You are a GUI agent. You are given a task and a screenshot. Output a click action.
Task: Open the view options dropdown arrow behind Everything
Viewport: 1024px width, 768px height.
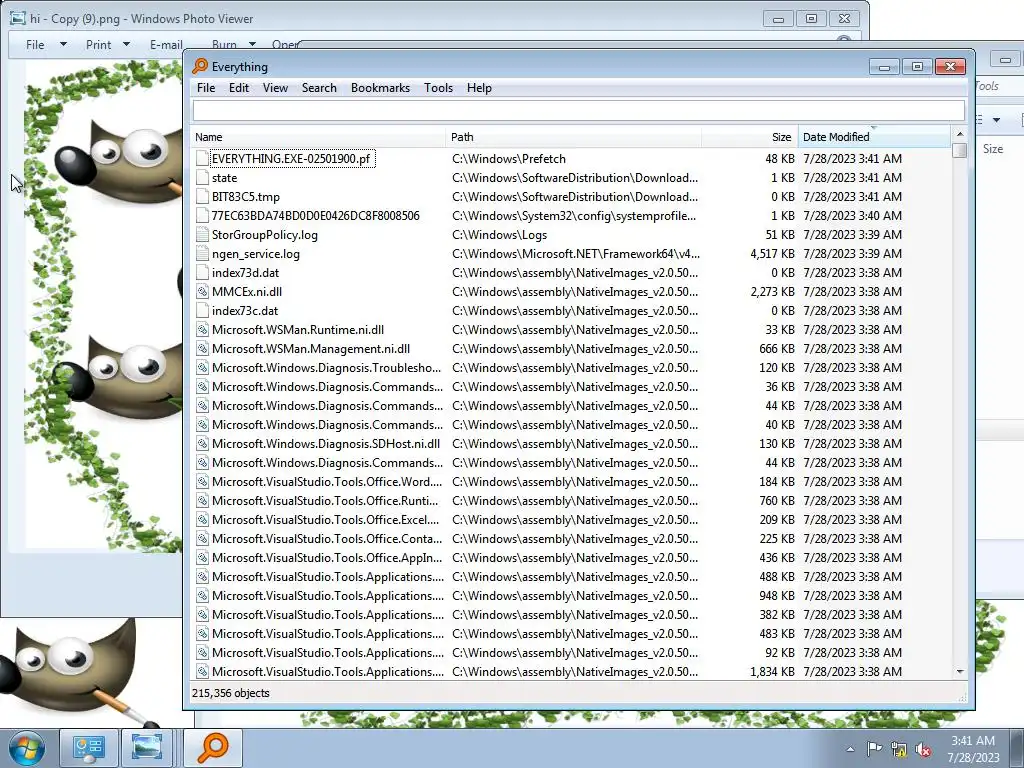click(x=997, y=120)
